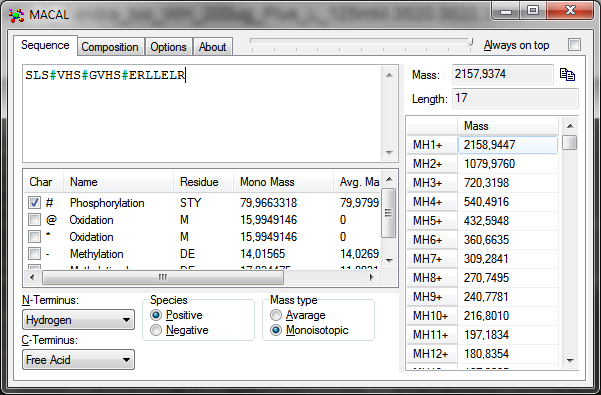Viewport: 601px width, 395px height.
Task: Select the MH3+ mass cell 720,3198
Action: 508,183
